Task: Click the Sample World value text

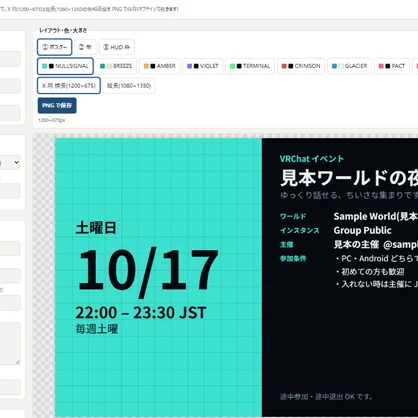Action: [376, 216]
